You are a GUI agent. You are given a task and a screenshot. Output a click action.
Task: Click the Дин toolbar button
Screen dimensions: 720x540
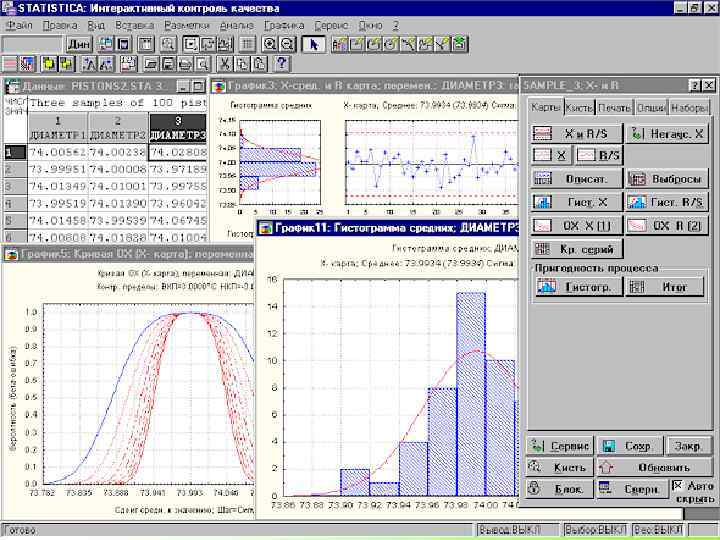(79, 44)
